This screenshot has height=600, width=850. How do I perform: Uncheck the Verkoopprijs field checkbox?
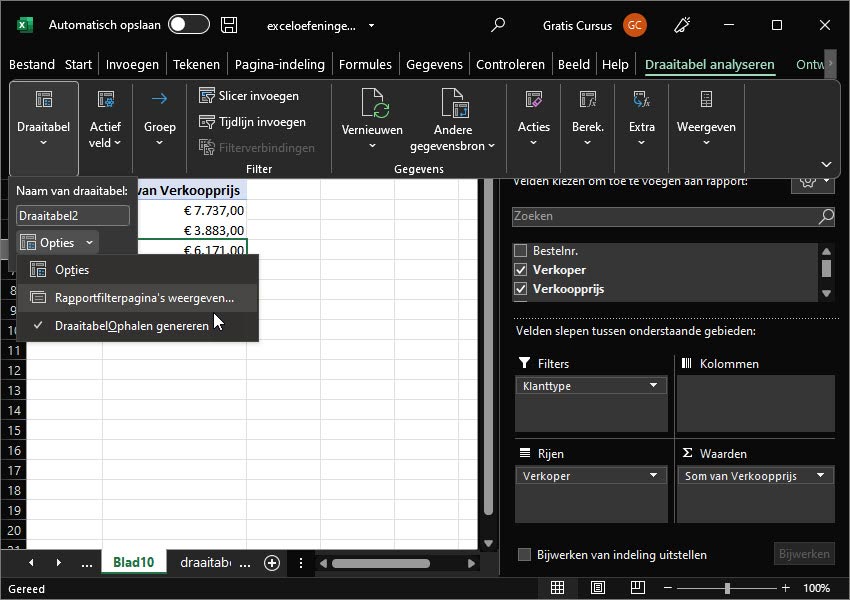(x=520, y=289)
